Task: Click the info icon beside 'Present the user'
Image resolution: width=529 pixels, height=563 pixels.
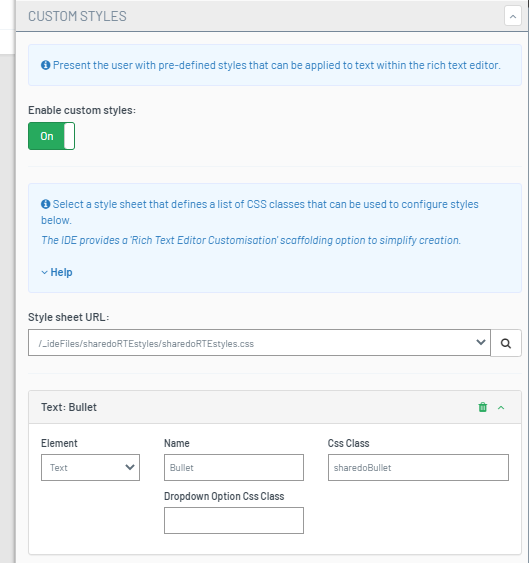Action: pos(46,65)
